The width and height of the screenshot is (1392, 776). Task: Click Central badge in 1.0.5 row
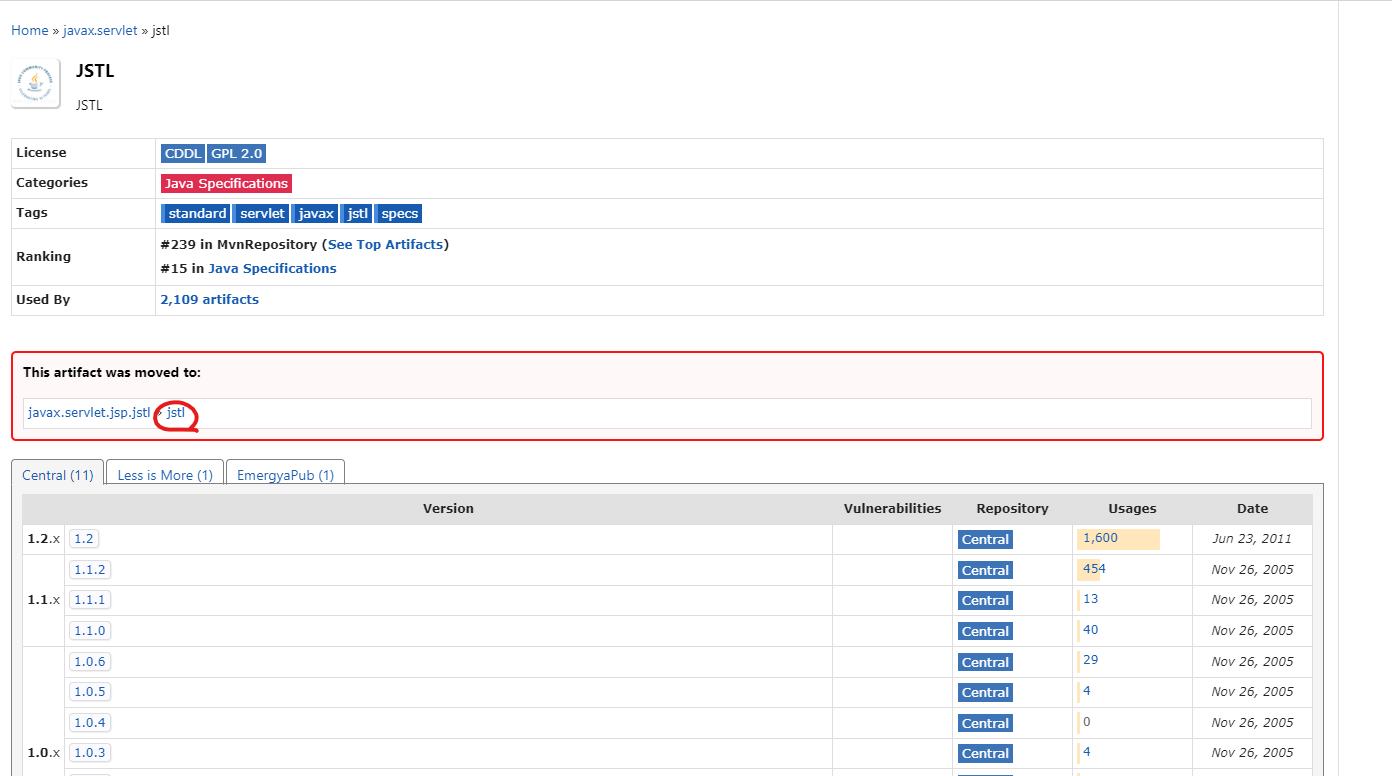[985, 692]
